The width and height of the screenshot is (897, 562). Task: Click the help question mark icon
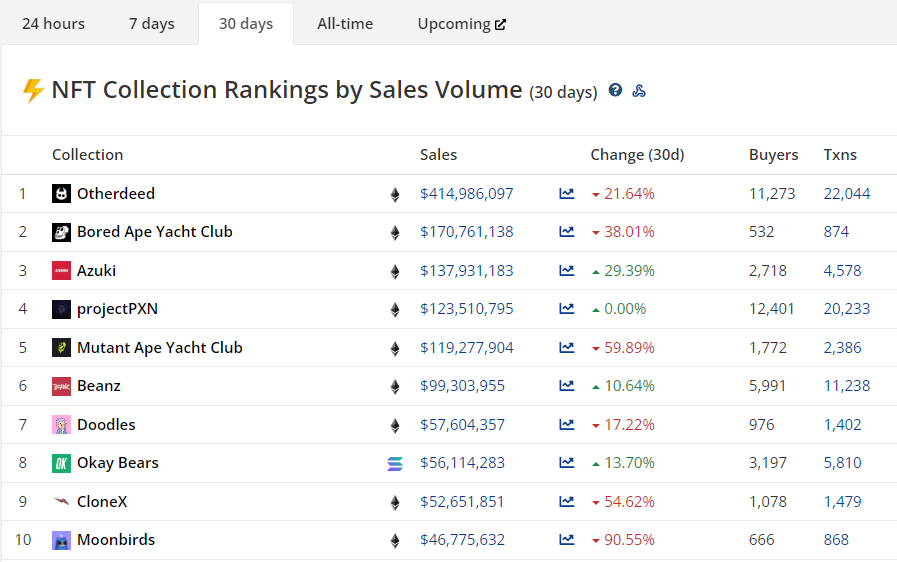[x=615, y=90]
